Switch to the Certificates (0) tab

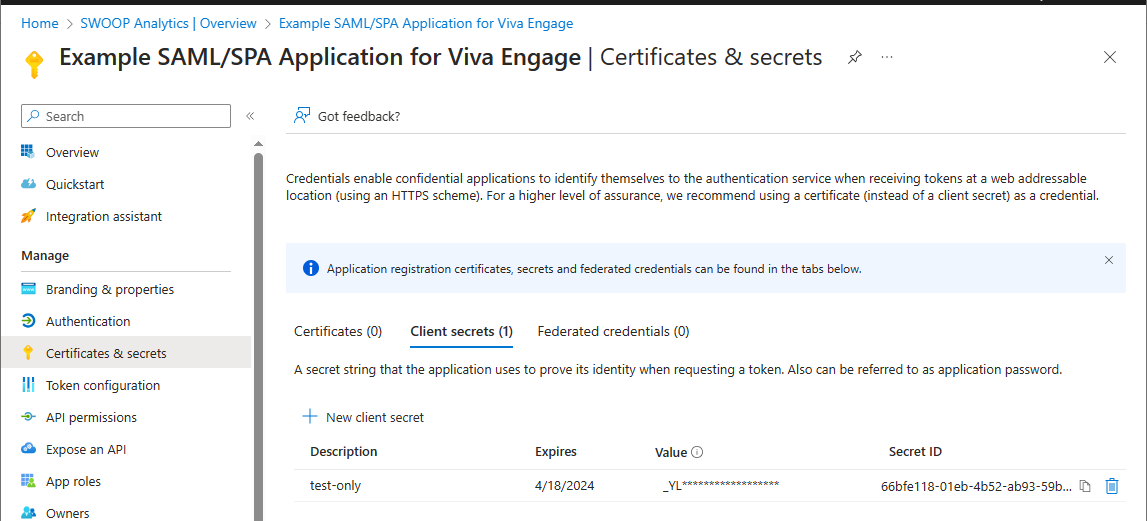pyautogui.click(x=338, y=331)
